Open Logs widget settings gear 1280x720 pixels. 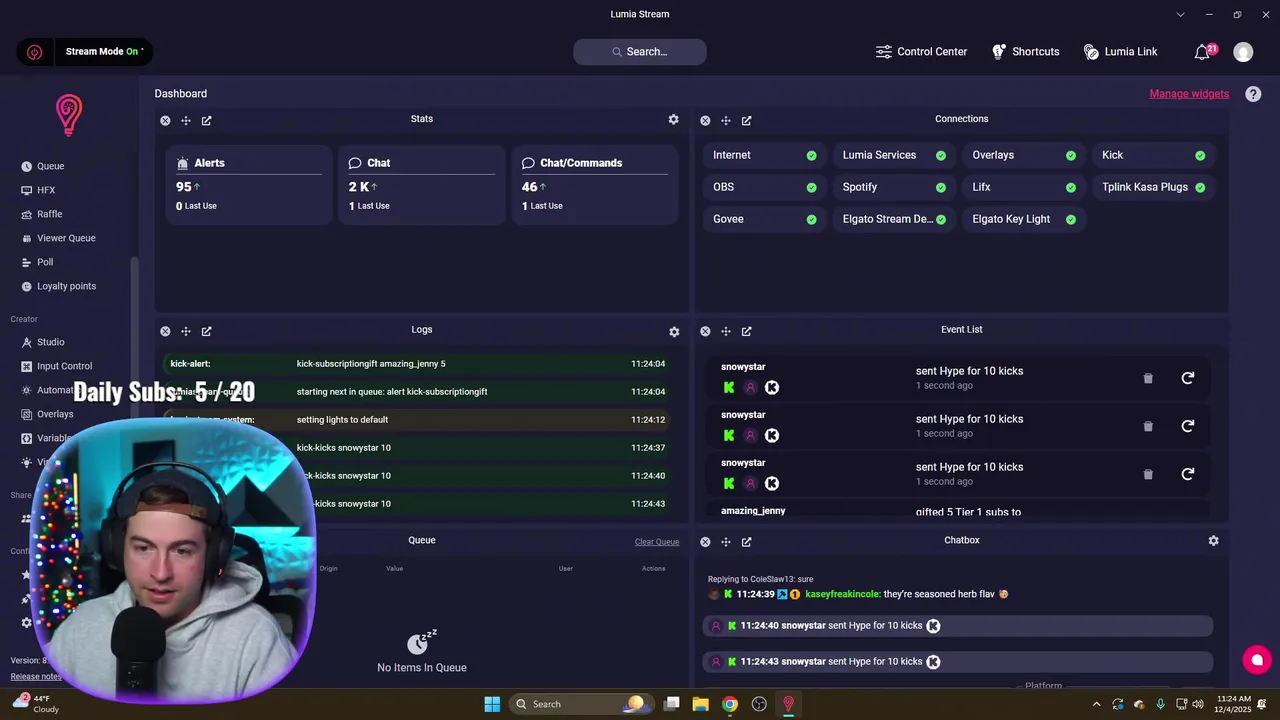pos(674,331)
